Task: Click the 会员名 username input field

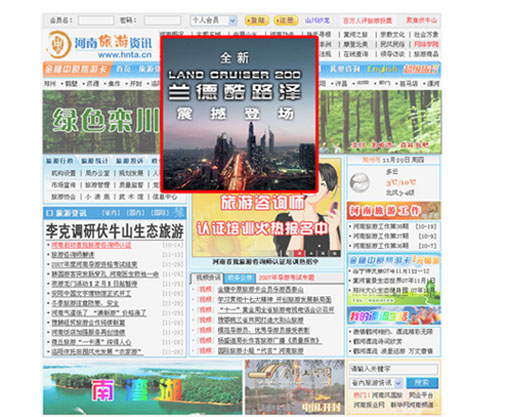Action: [96, 20]
